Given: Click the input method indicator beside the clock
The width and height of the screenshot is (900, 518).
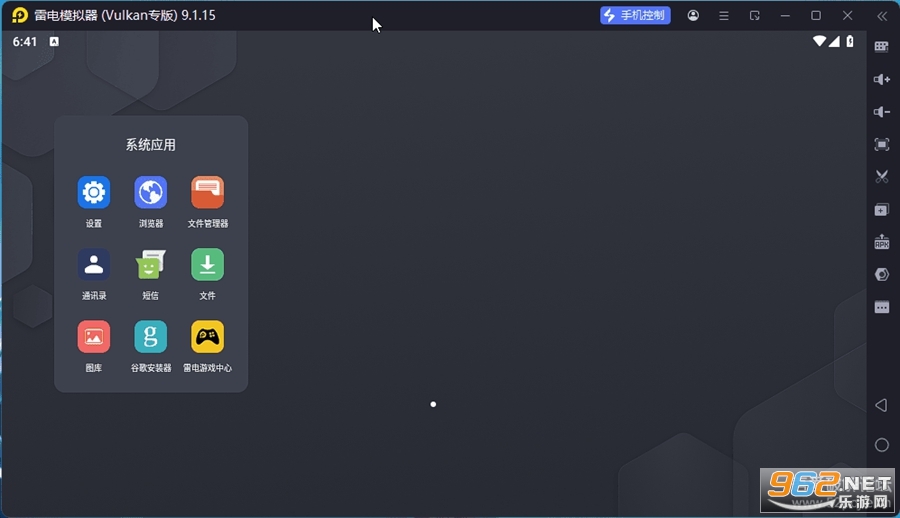Looking at the screenshot, I should 54,41.
